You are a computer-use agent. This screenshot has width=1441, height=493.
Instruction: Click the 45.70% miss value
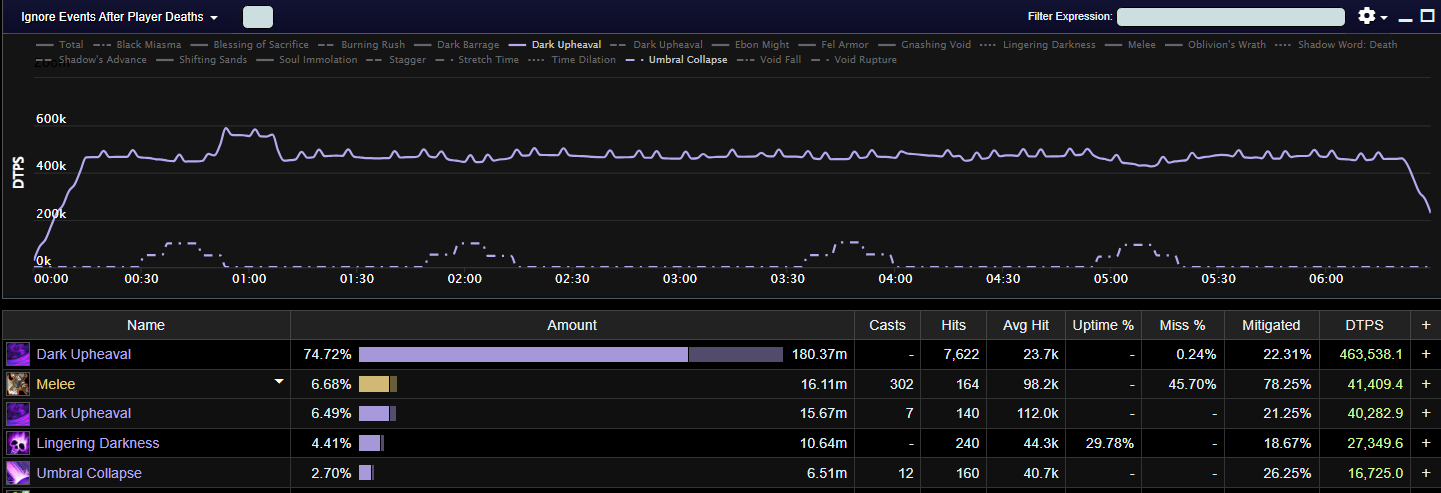[1193, 384]
